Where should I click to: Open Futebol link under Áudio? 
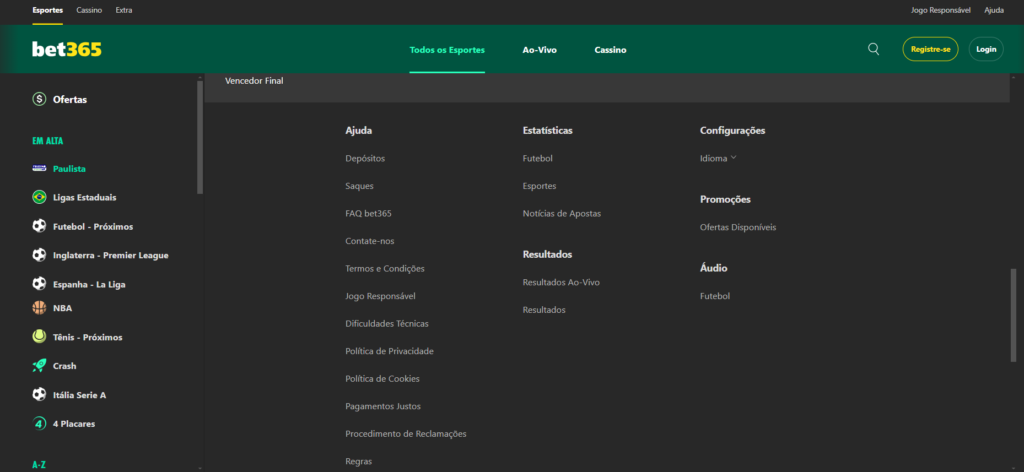[714, 296]
